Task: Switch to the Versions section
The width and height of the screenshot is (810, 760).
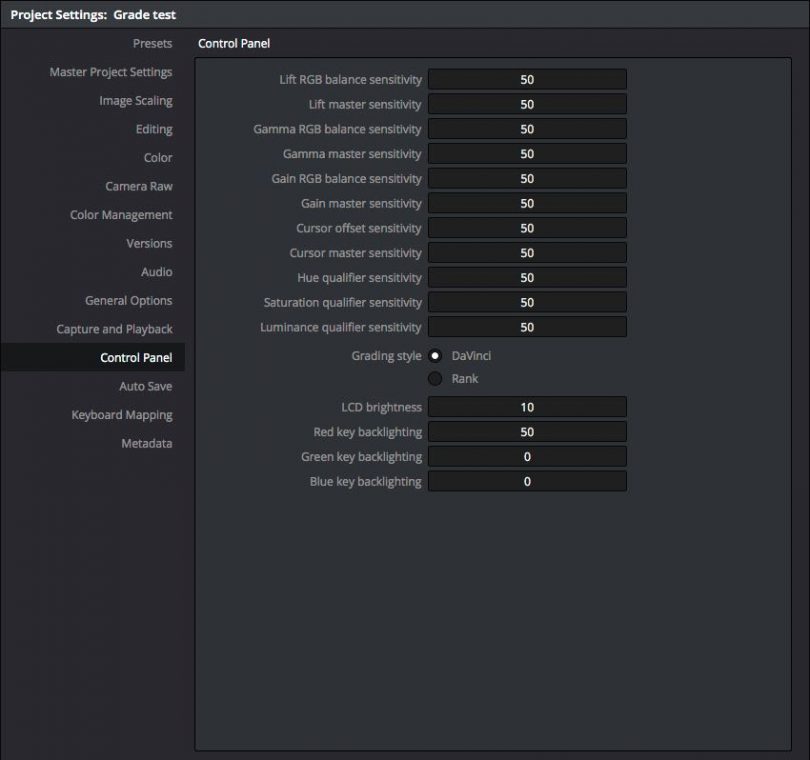Action: 150,243
